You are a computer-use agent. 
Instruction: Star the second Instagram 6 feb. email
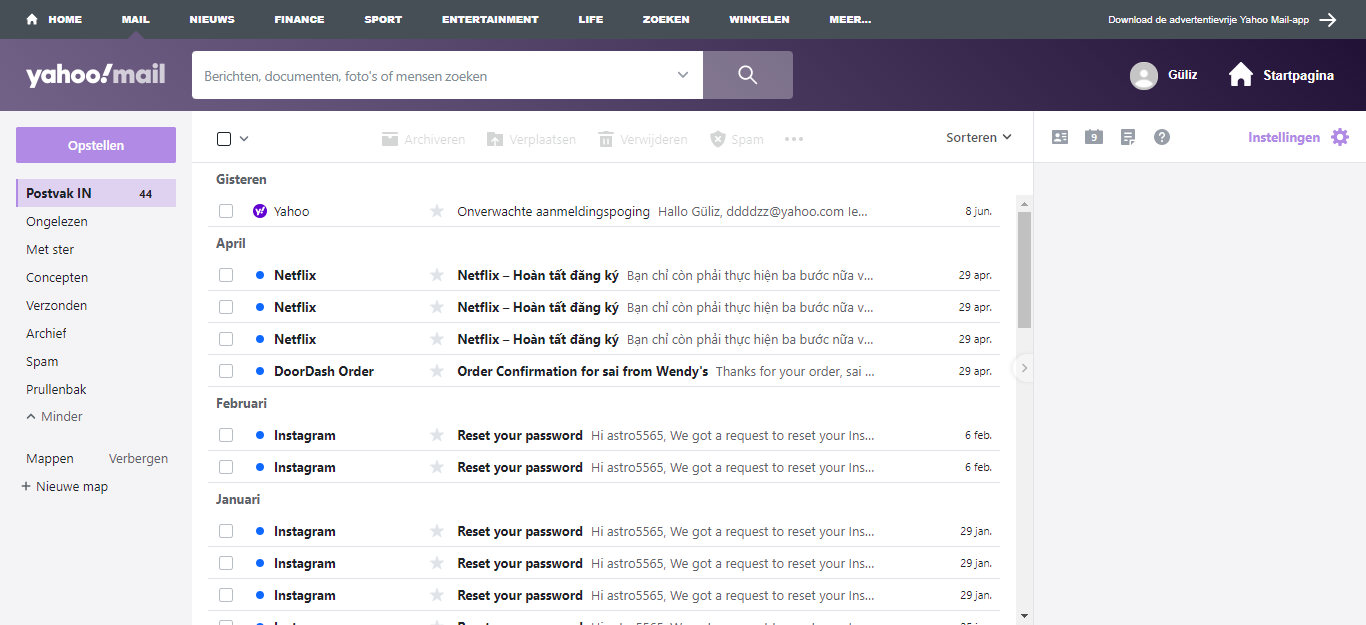click(x=436, y=467)
